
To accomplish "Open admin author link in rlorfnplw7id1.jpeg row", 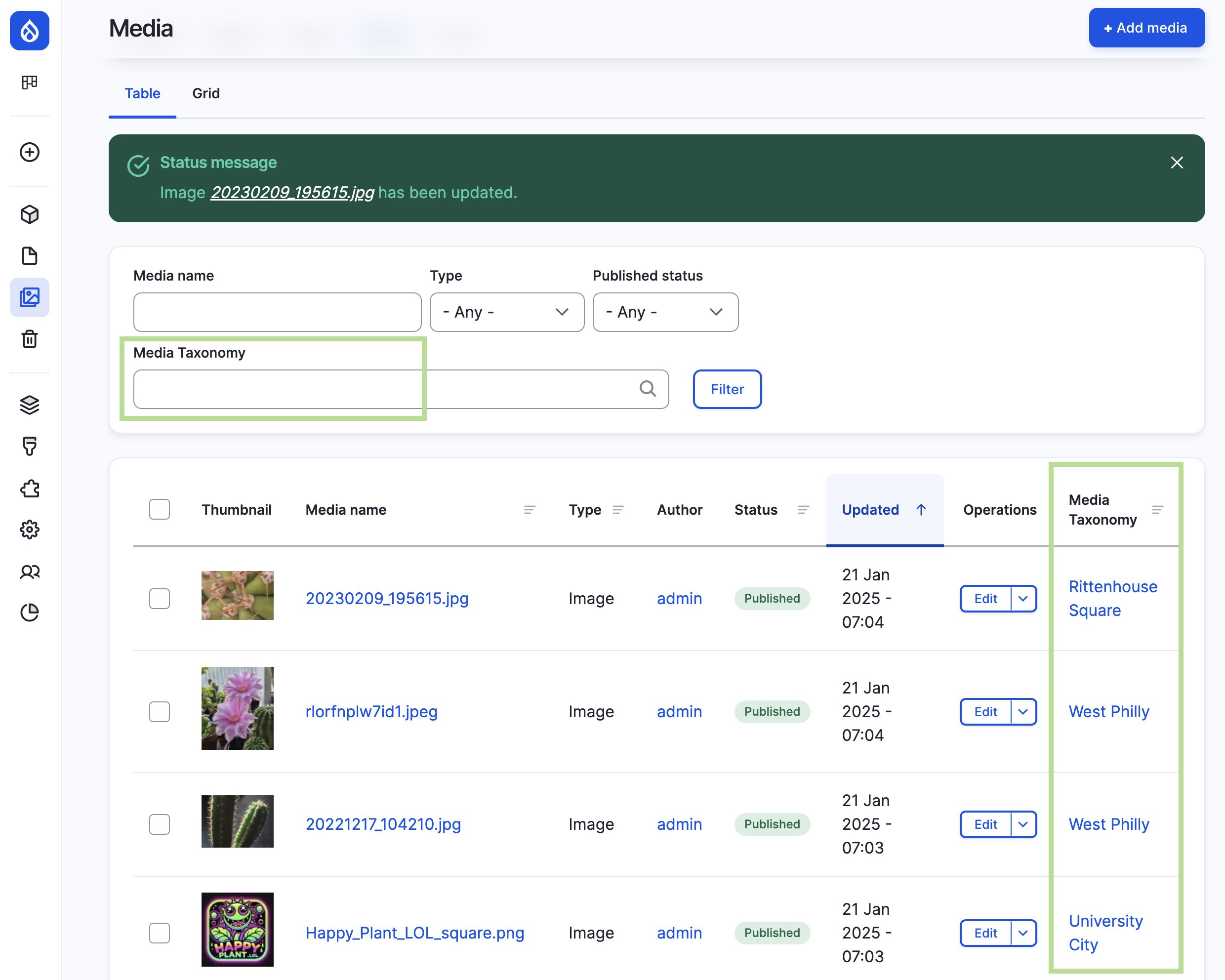I will (679, 711).
